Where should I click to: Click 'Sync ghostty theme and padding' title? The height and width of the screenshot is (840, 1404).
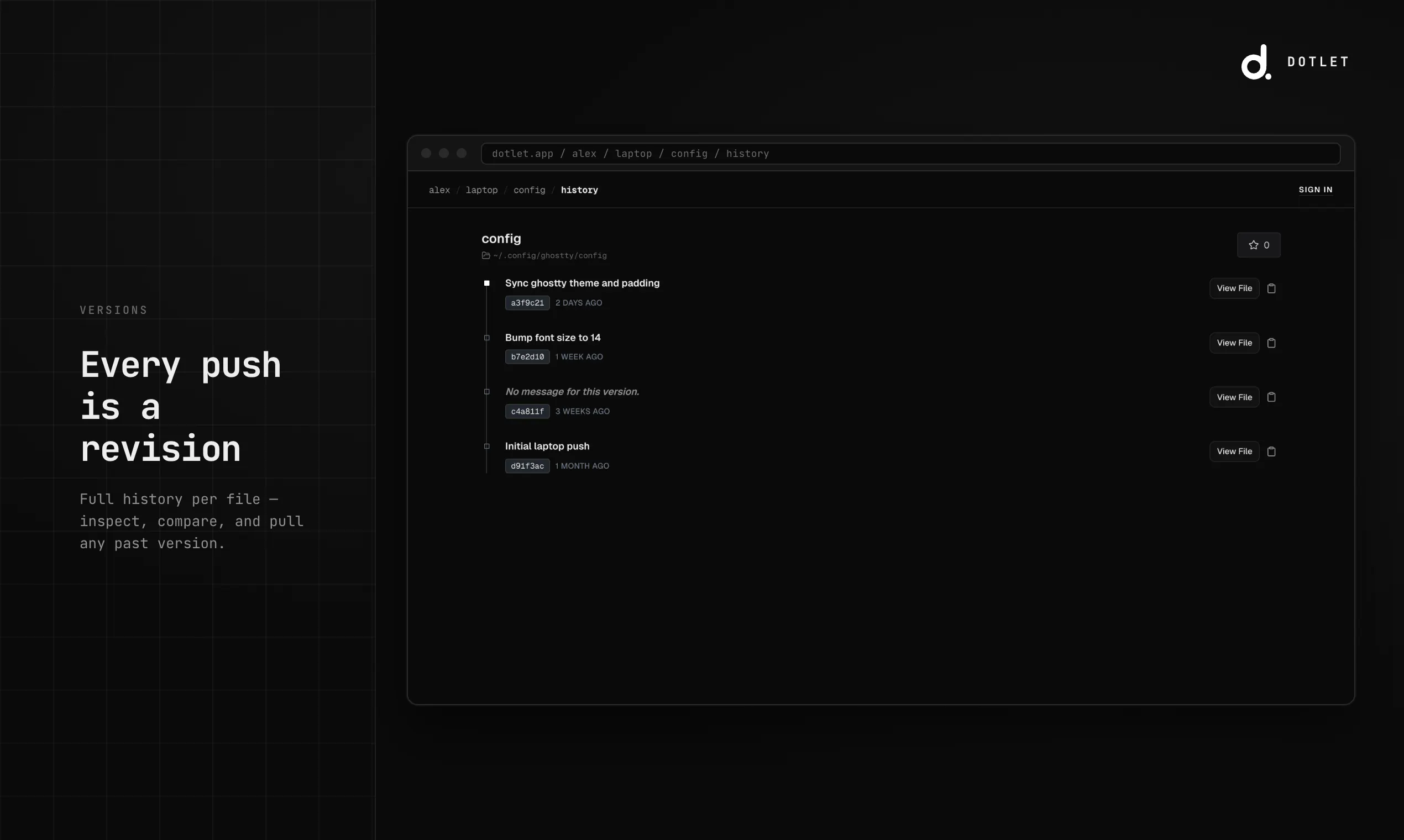point(582,283)
